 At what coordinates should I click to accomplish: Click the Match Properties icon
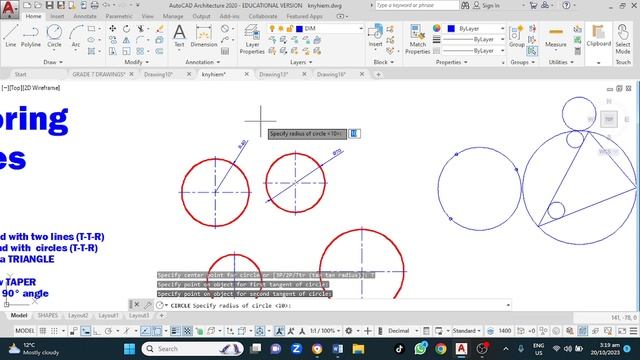417,39
